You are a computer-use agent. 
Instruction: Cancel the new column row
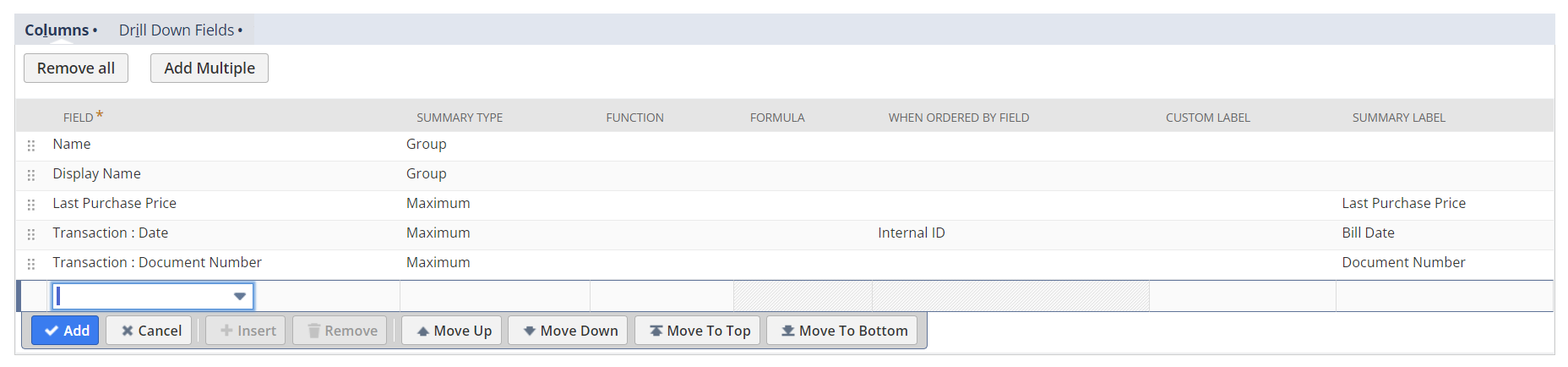click(150, 331)
